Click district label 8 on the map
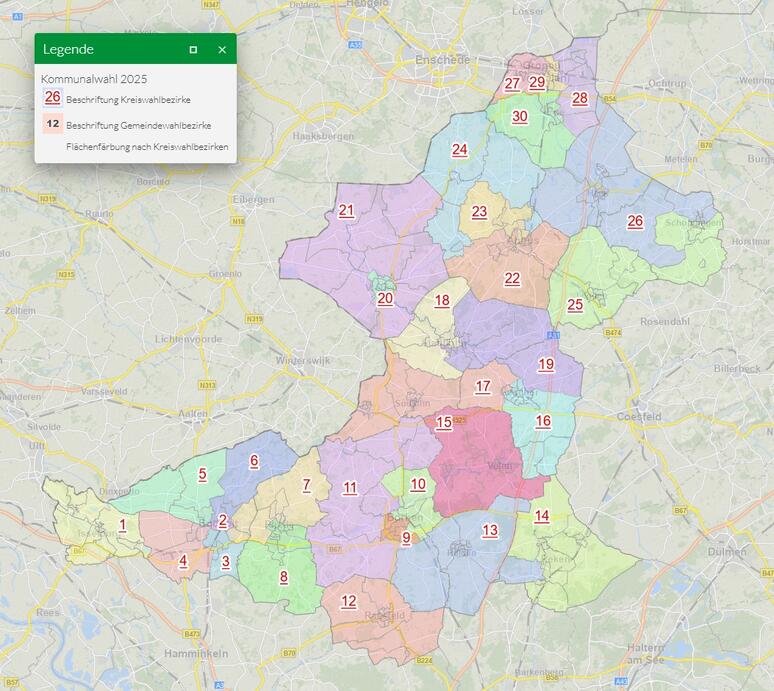 coord(284,576)
